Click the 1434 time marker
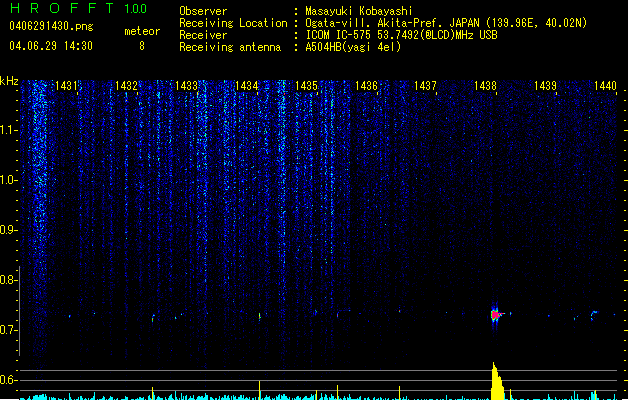 tap(246, 86)
